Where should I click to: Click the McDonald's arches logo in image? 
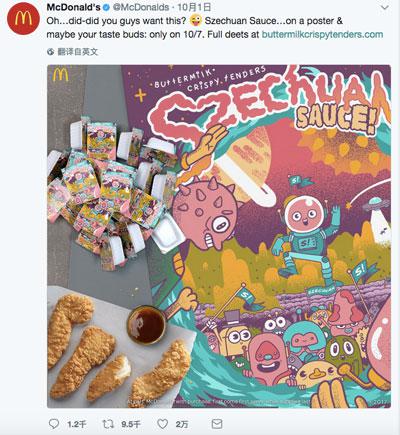pos(61,74)
